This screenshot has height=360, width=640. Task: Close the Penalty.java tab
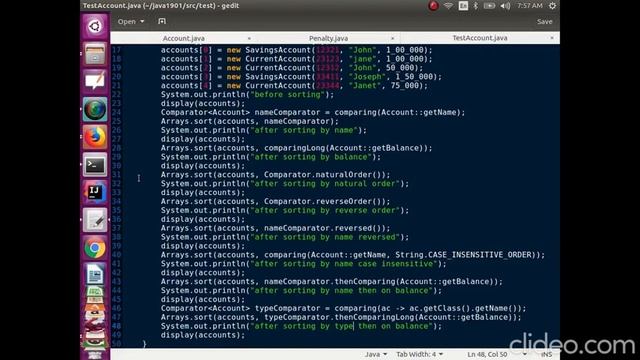pyautogui.click(x=393, y=38)
